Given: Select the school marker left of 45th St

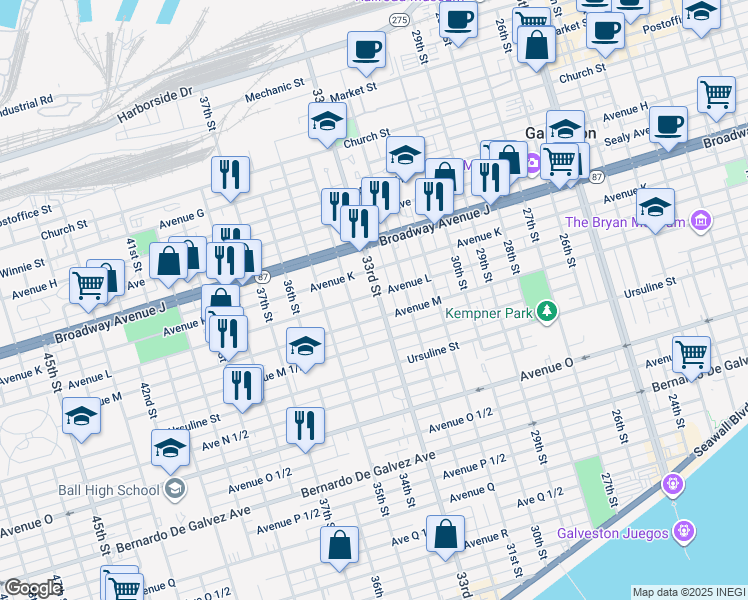Looking at the screenshot, I should click(x=81, y=417).
